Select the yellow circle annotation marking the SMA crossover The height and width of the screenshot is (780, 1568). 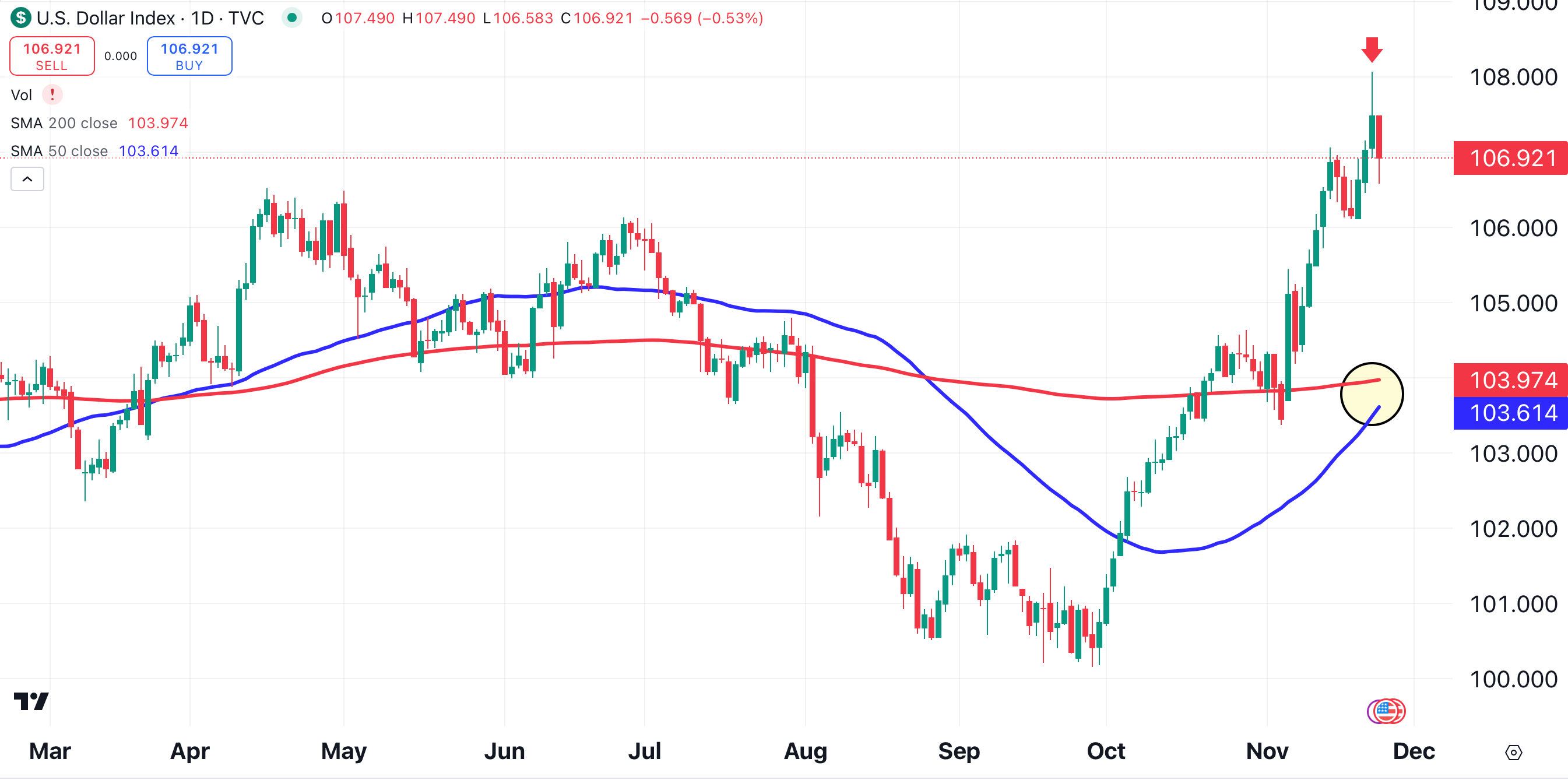[x=1372, y=394]
